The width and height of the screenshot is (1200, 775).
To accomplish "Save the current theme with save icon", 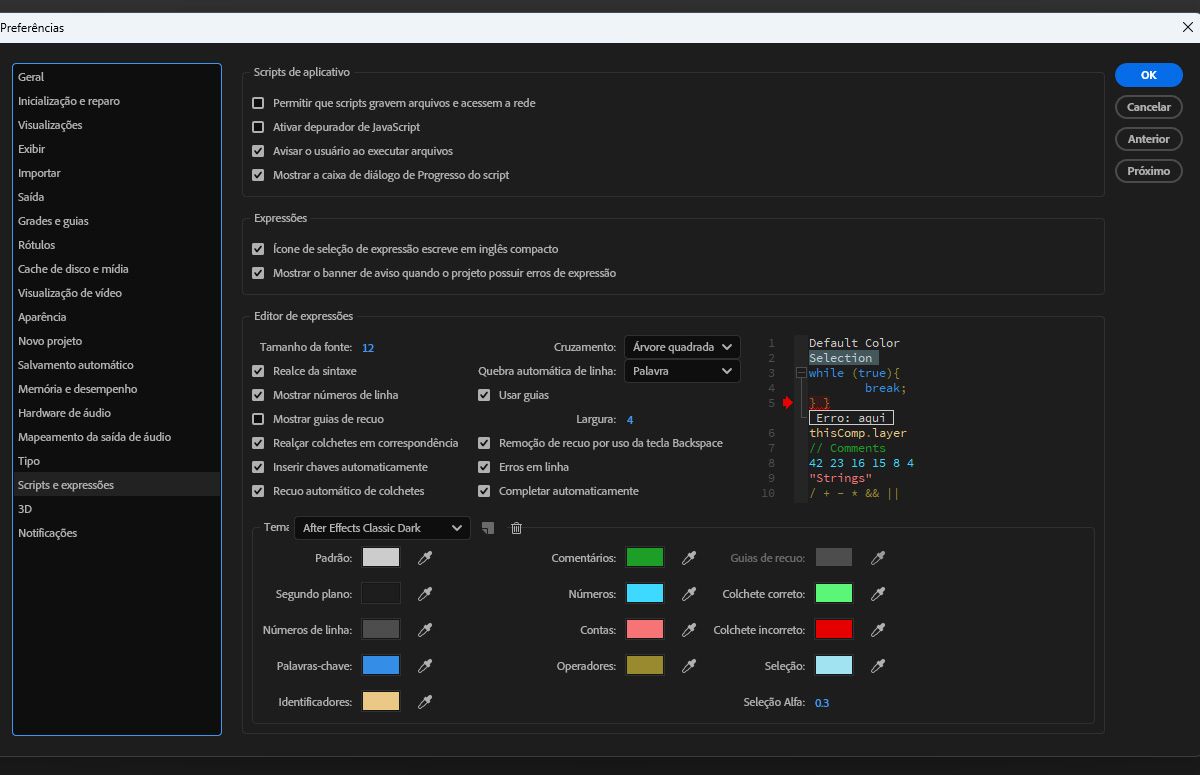I will click(488, 528).
